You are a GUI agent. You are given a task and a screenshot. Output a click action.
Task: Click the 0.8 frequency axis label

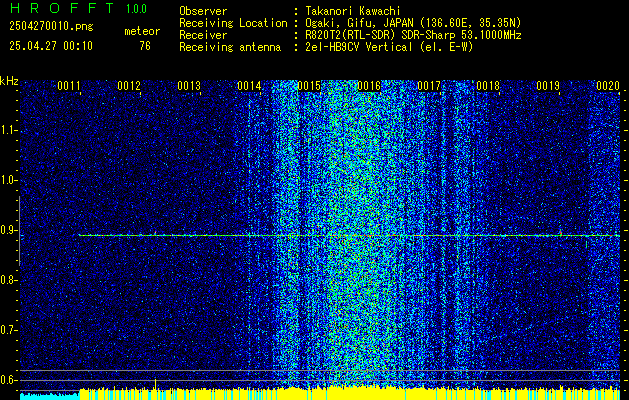8,280
